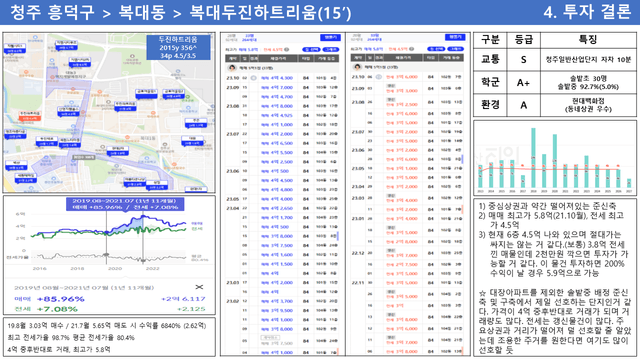Open the second blue pill filter in right list
This screenshot has width=640, height=360.
coord(456,49)
